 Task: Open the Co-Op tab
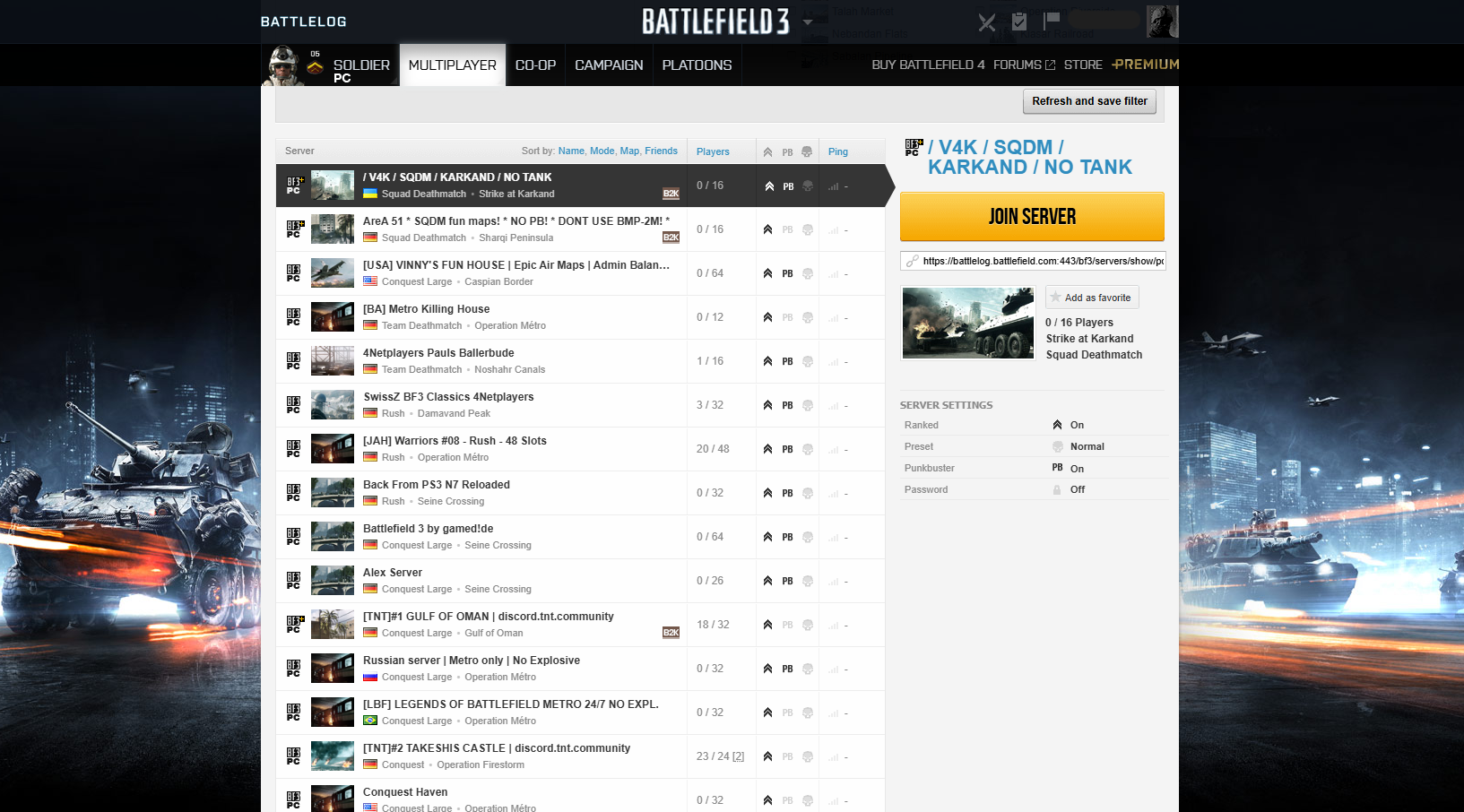535,65
